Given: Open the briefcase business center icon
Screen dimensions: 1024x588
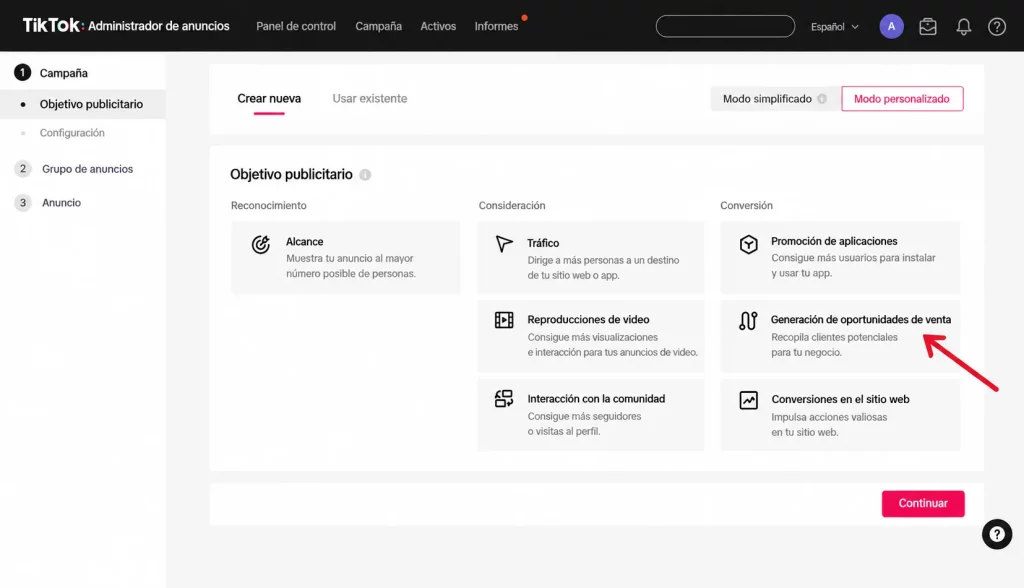Looking at the screenshot, I should point(928,27).
